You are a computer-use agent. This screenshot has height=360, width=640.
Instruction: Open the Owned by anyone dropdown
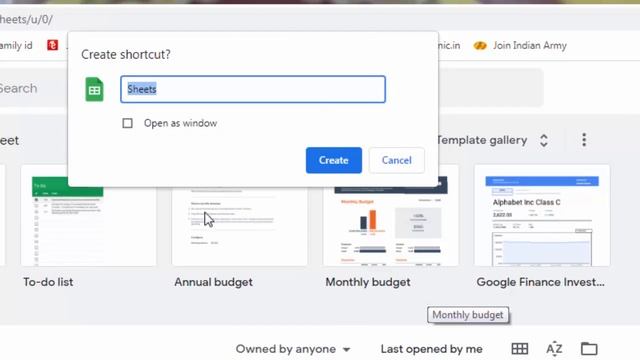click(293, 349)
